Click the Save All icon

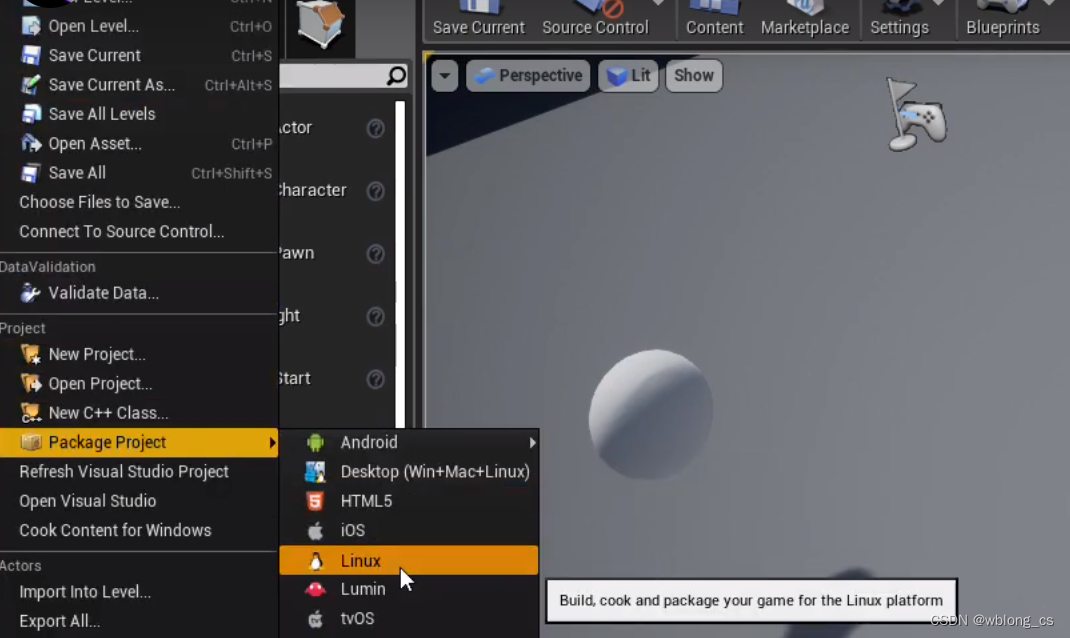point(31,173)
